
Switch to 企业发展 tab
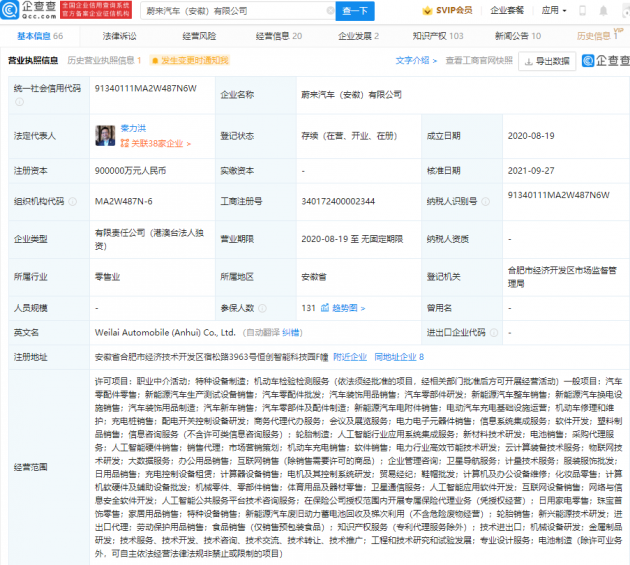pyautogui.click(x=358, y=36)
